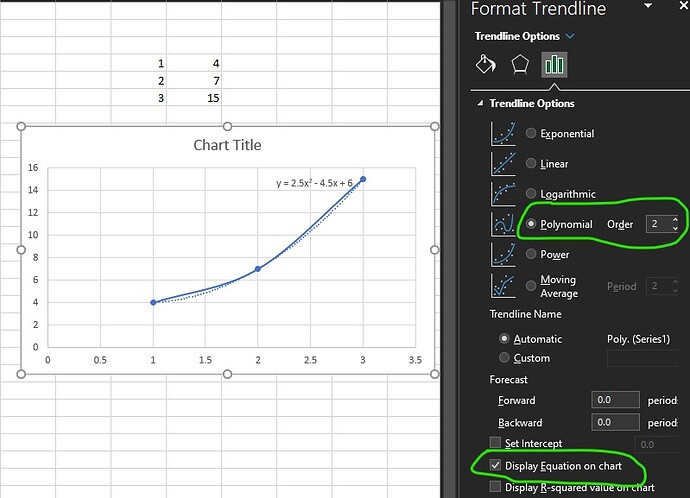The image size is (690, 498).
Task: Click the data point at x equals 3
Action: (363, 179)
